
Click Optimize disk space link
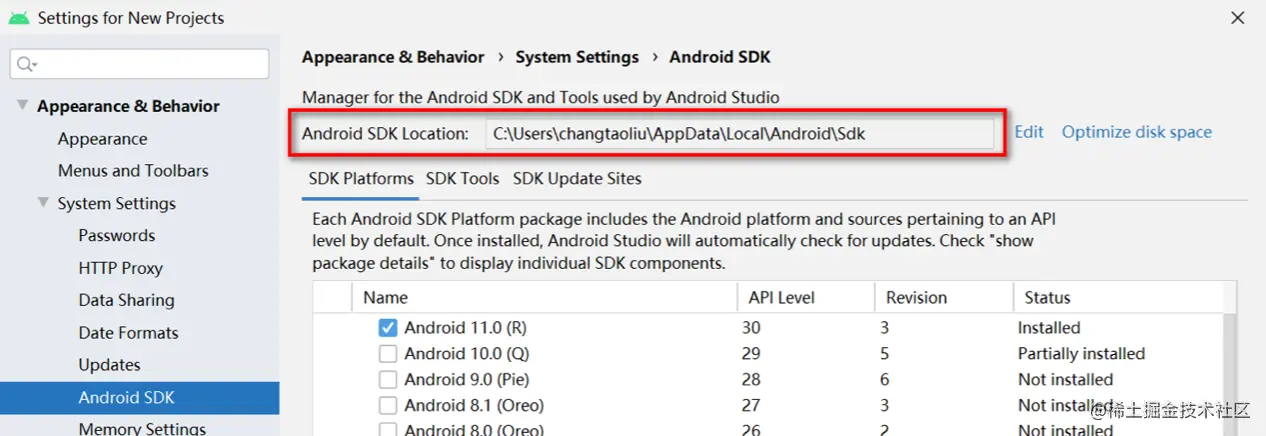pyautogui.click(x=1137, y=132)
